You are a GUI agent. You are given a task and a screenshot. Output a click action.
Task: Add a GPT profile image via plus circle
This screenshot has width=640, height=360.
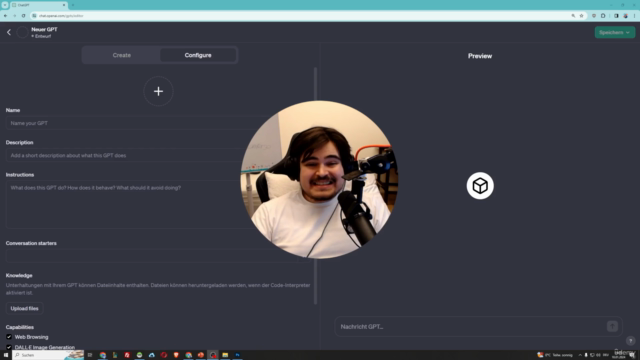pyautogui.click(x=158, y=91)
